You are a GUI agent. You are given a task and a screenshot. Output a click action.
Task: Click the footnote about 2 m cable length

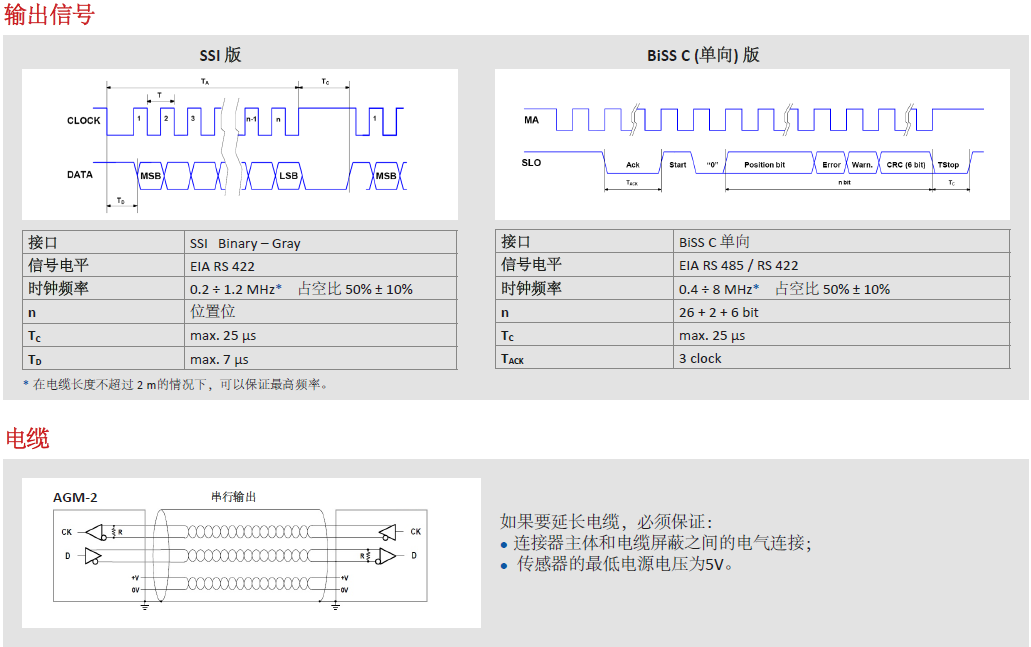[176, 384]
